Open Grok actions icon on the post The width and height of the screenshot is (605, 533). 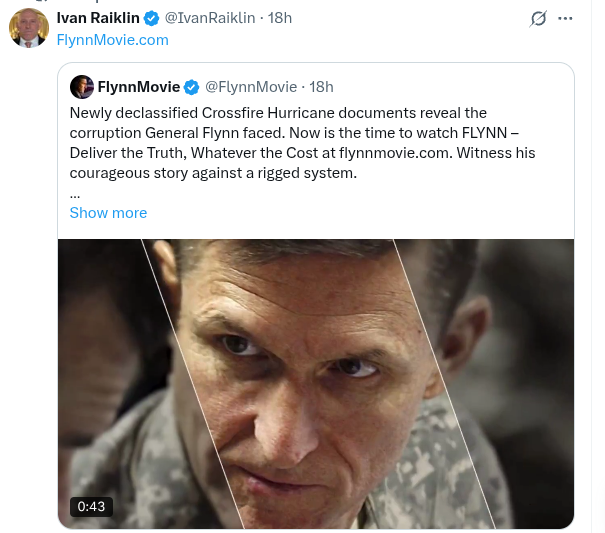538,18
